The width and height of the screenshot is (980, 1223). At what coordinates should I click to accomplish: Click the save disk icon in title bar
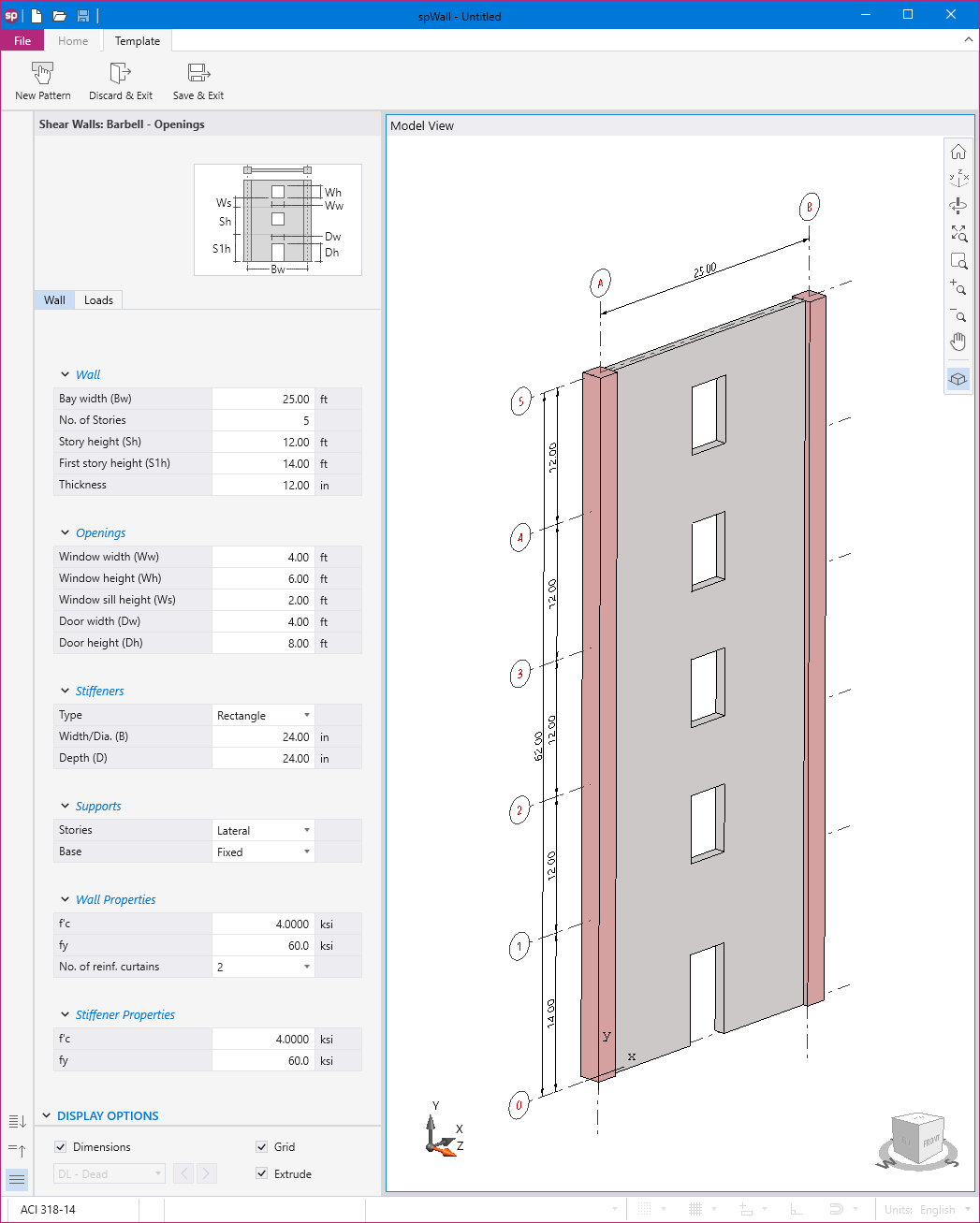(x=83, y=16)
